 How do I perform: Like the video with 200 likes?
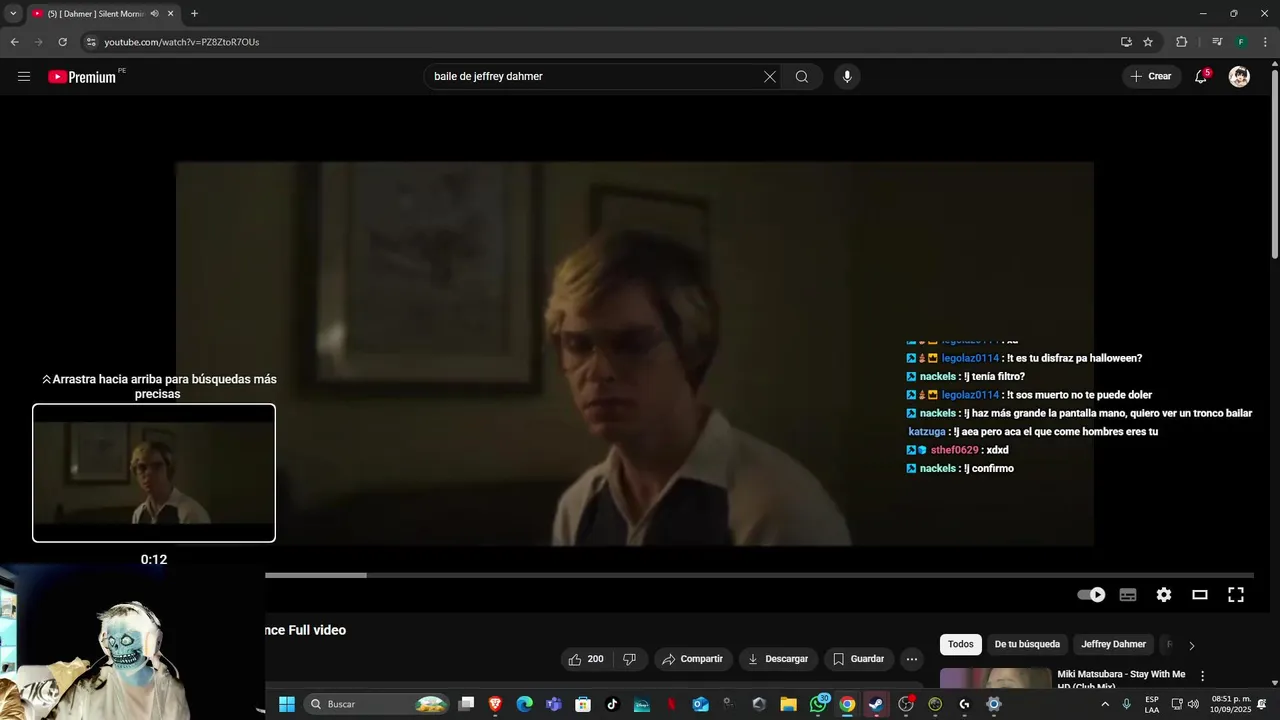pos(585,659)
